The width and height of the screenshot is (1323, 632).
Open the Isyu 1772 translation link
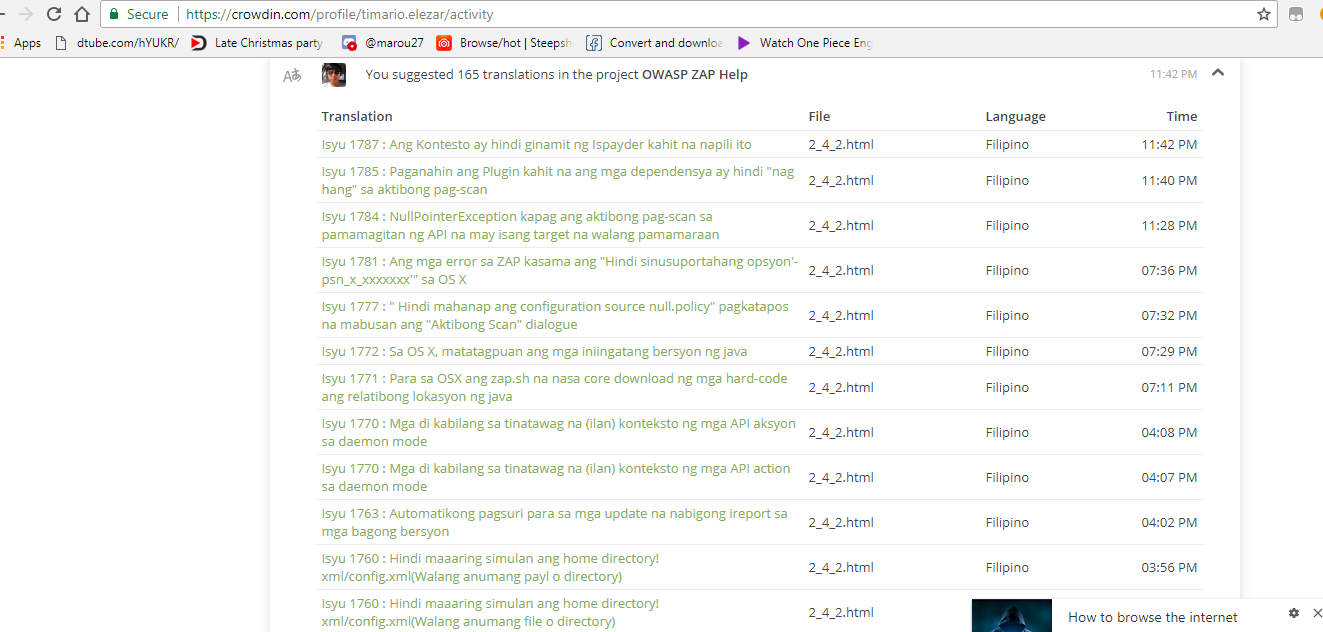(x=534, y=351)
